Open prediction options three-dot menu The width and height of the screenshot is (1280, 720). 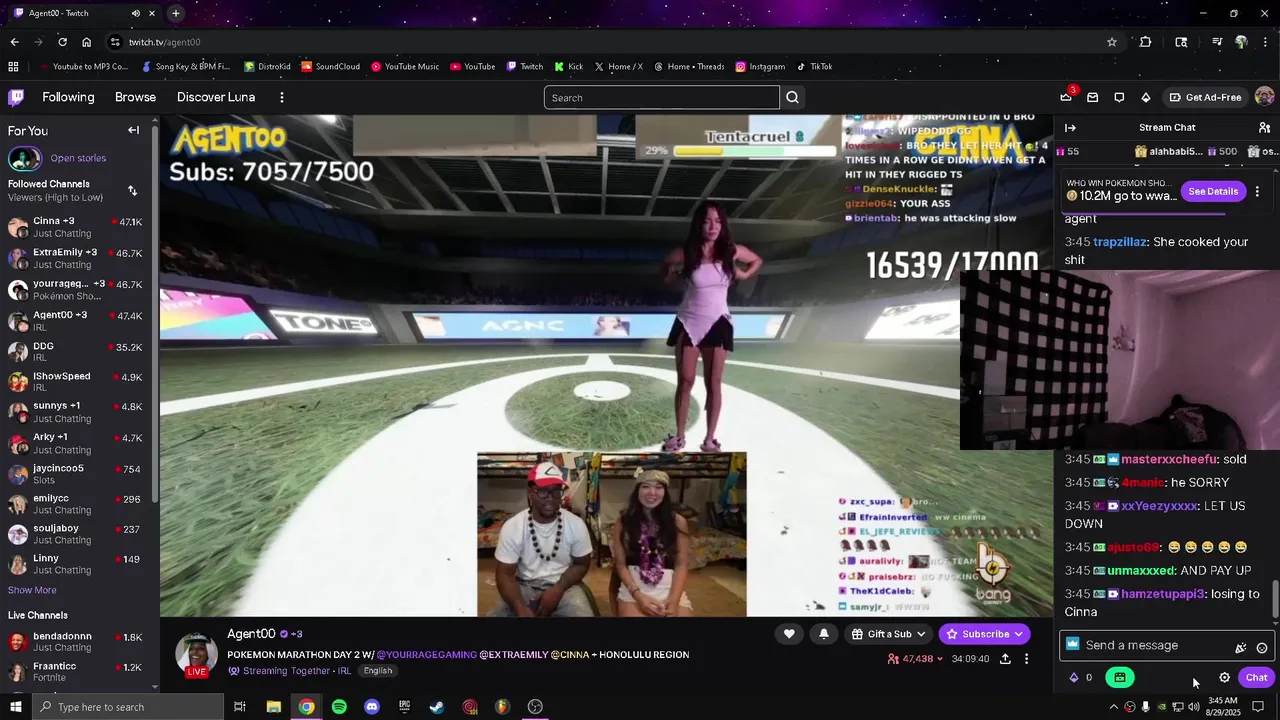tap(1257, 191)
